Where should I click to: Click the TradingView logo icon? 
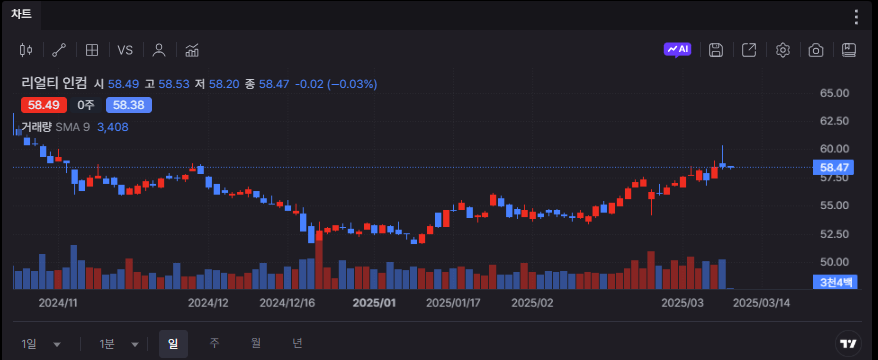tap(849, 344)
